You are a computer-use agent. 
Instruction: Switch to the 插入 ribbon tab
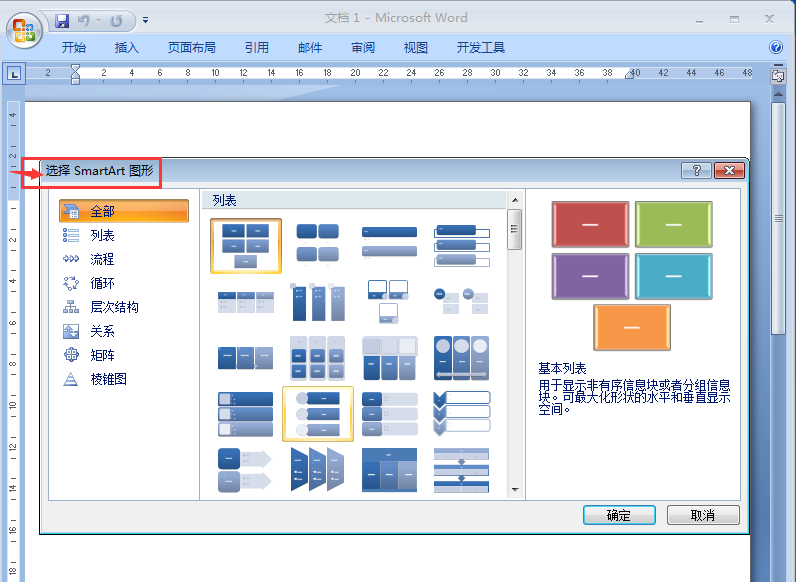point(126,48)
